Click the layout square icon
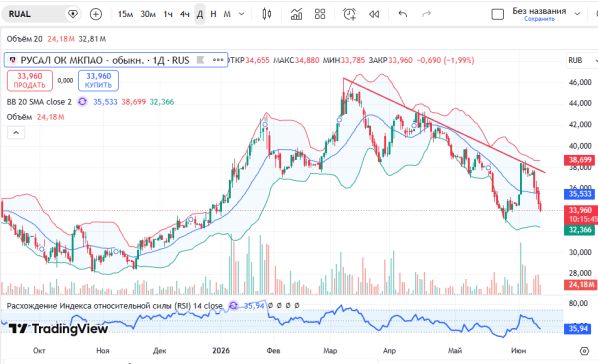 pyautogui.click(x=498, y=14)
